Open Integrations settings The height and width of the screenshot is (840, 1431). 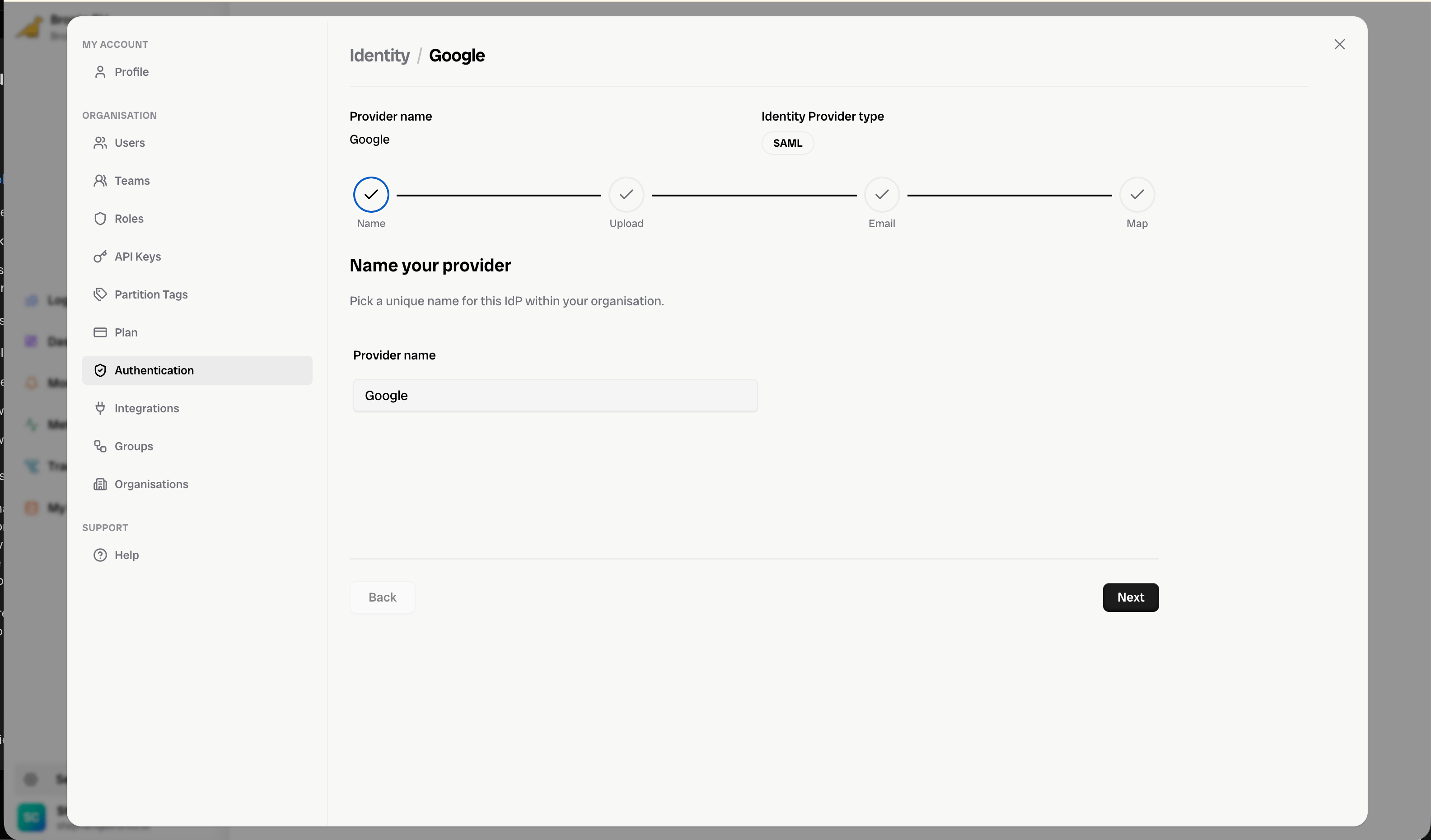tap(197, 408)
